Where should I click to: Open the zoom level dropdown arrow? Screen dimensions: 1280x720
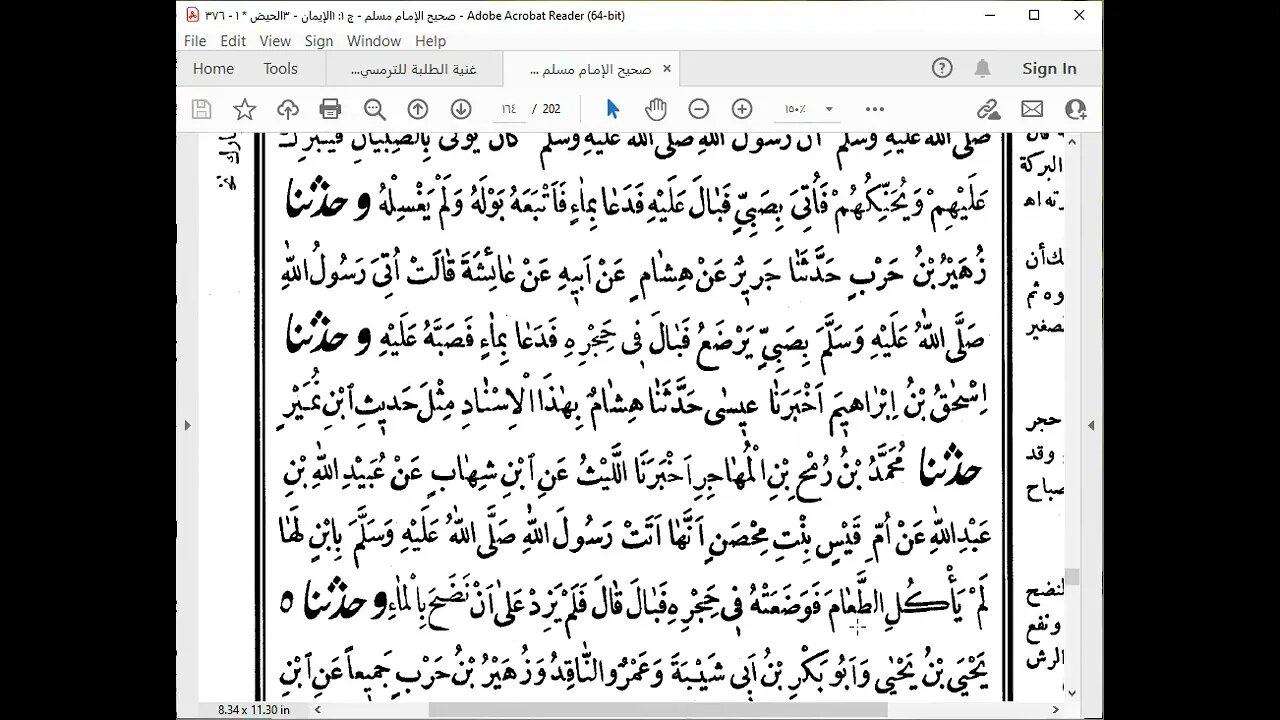click(x=829, y=109)
